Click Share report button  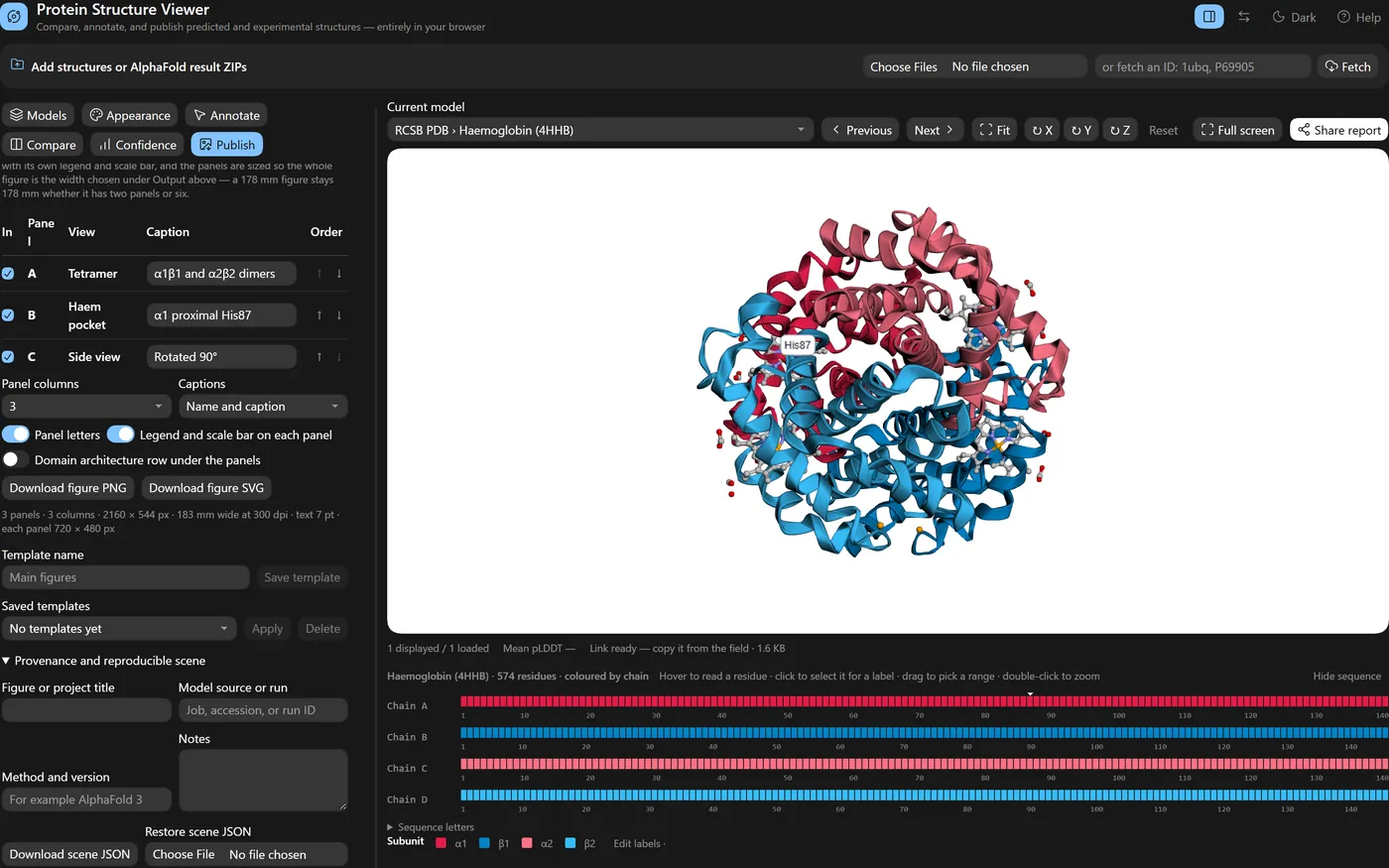click(x=1338, y=130)
